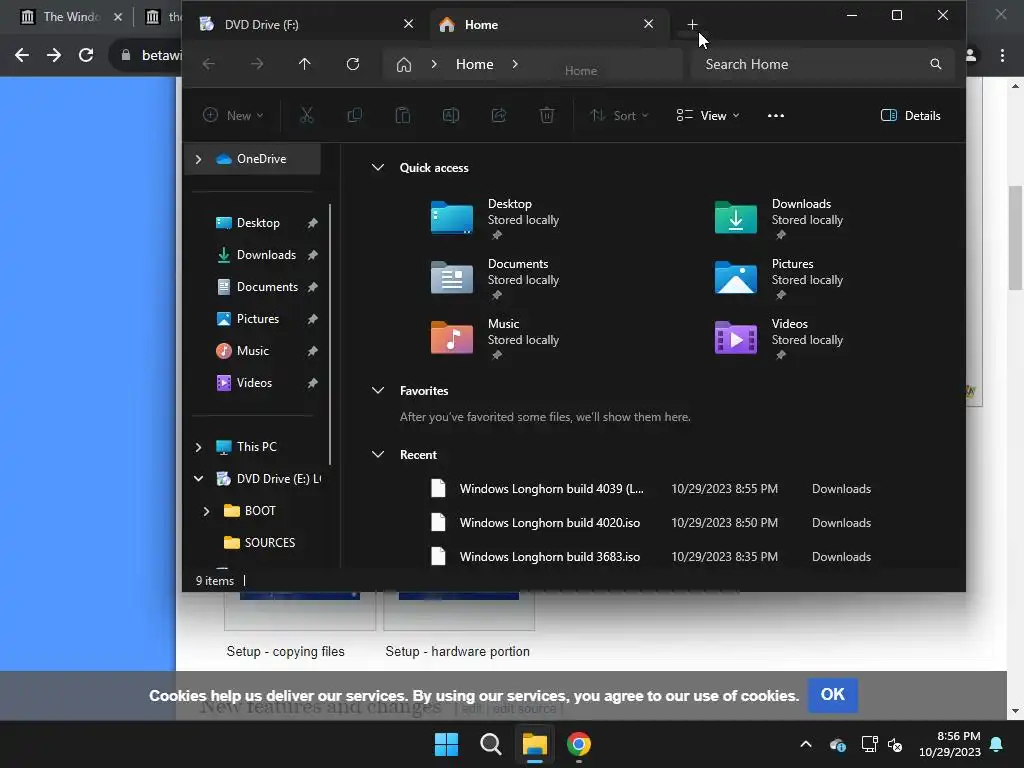This screenshot has width=1024, height=768.
Task: Click the Windows Start button in the taskbar
Action: pyautogui.click(x=447, y=744)
